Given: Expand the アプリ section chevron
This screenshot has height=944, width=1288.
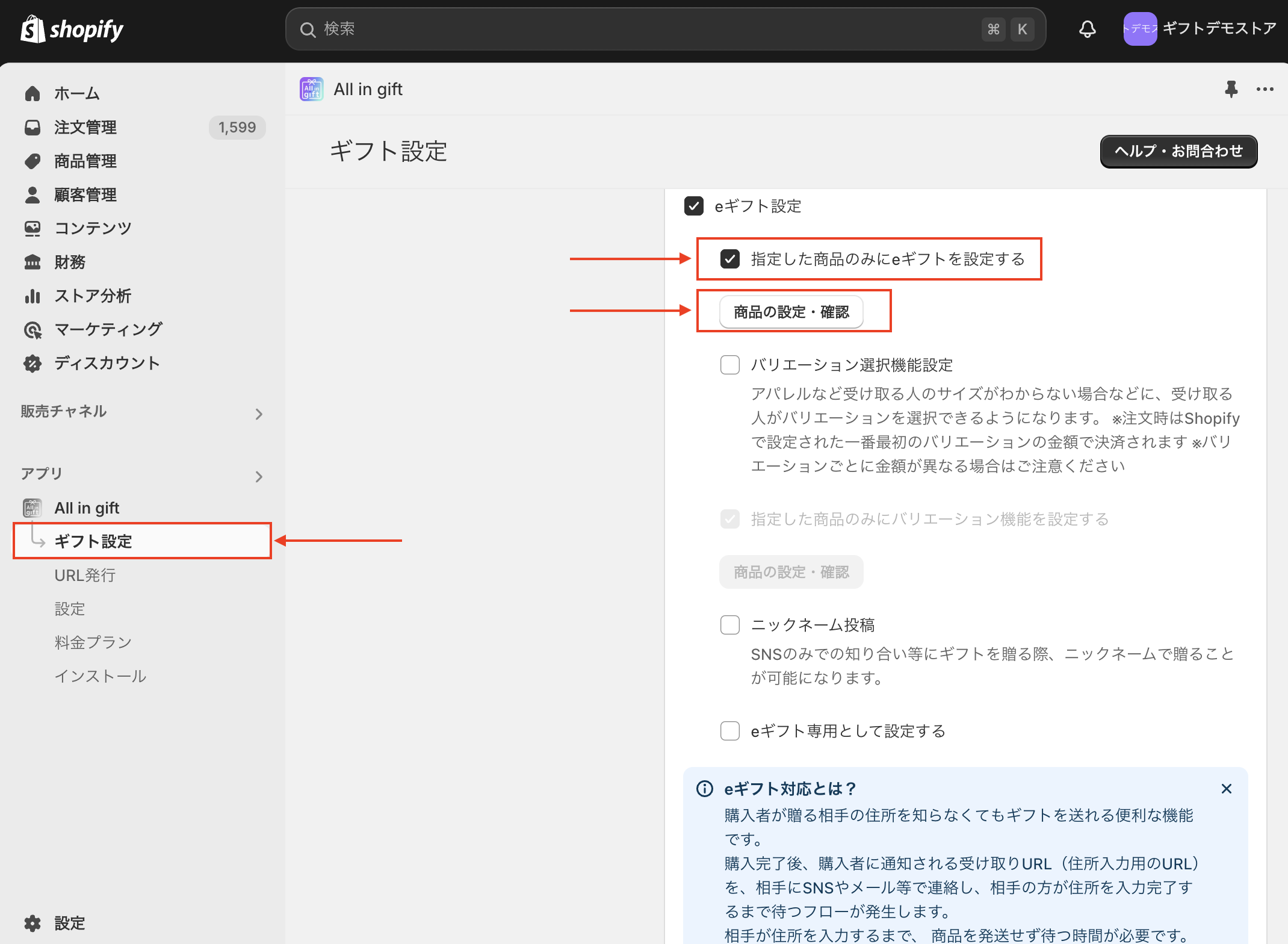Looking at the screenshot, I should 259,476.
